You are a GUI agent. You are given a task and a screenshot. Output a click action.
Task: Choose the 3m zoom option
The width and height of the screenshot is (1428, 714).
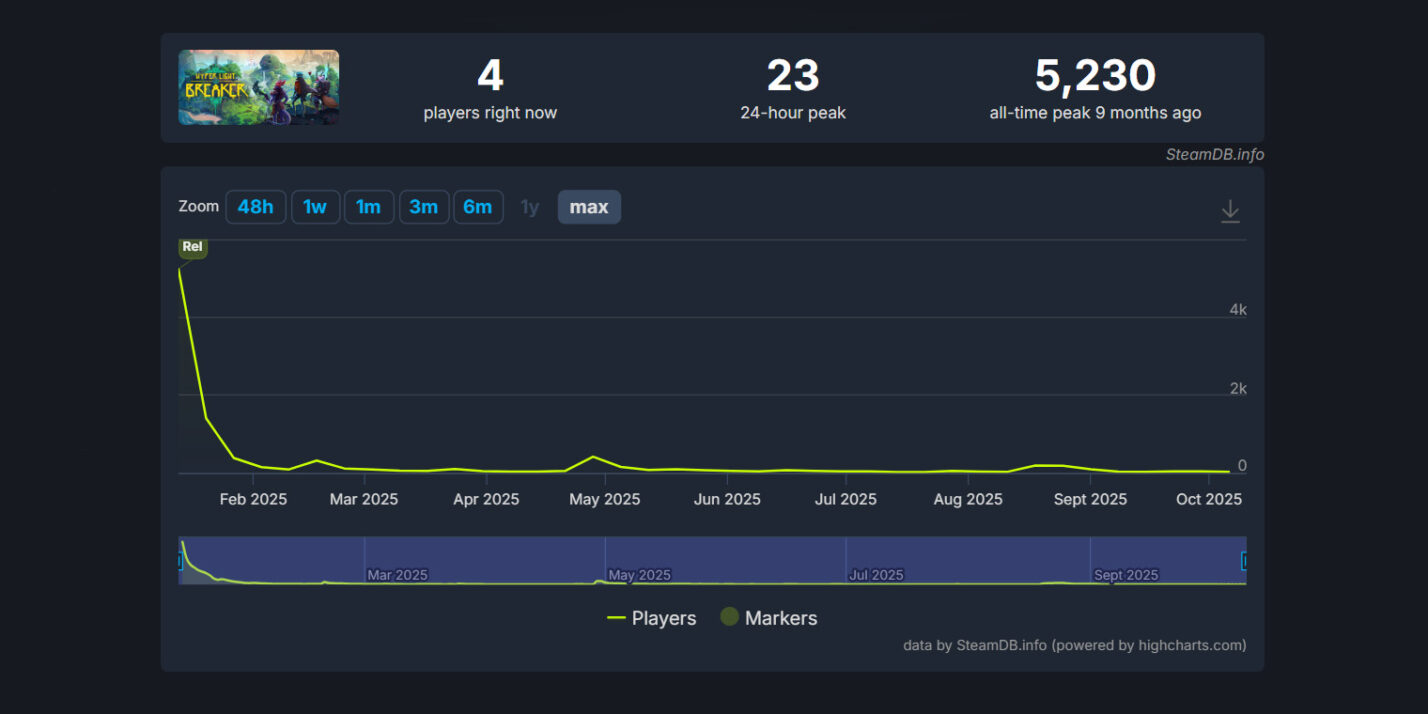pyautogui.click(x=423, y=207)
